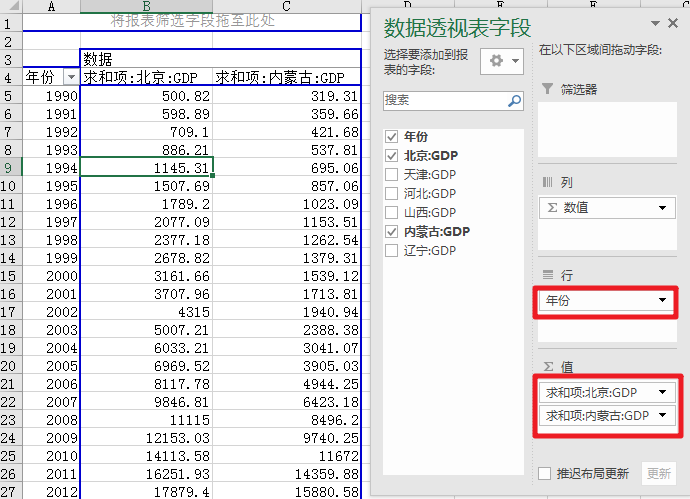Open the gear tools settings icon
This screenshot has width=690, height=499.
(502, 61)
